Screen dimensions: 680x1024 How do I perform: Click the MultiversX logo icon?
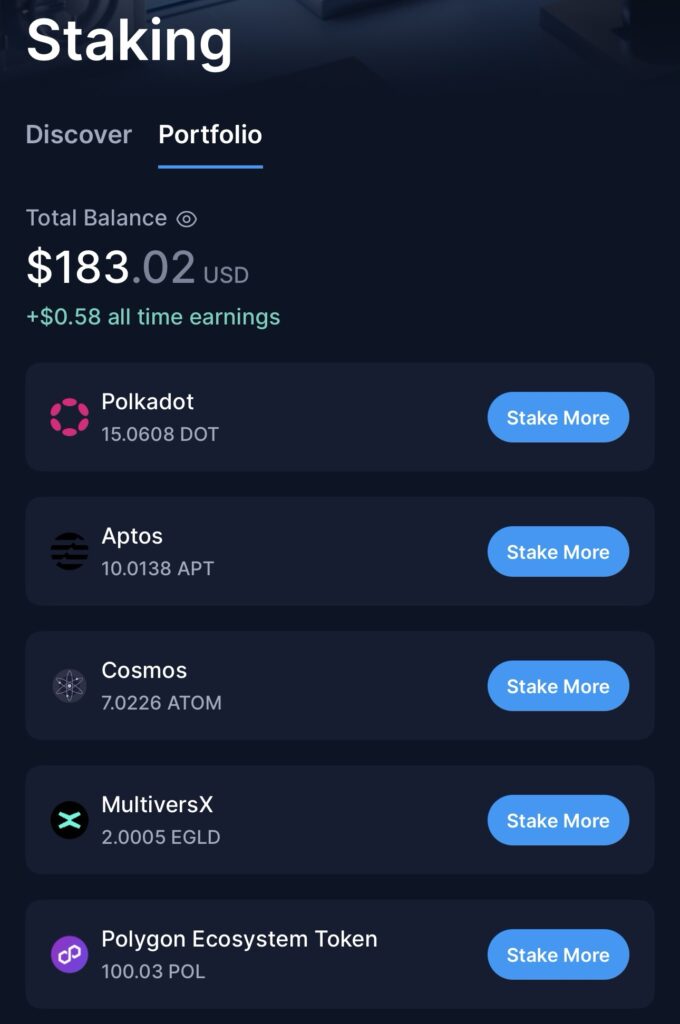click(69, 820)
